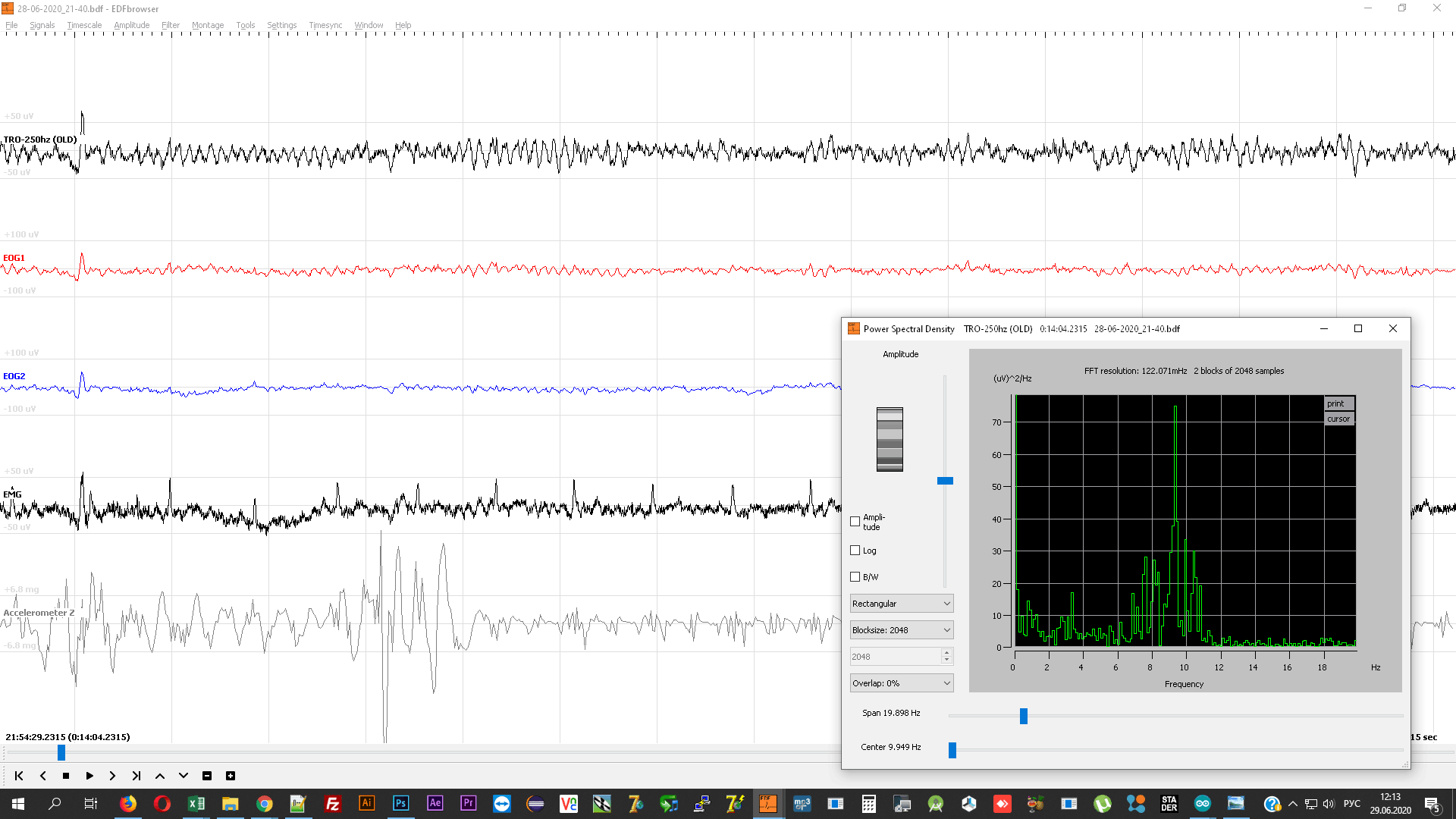Screen dimensions: 1456x819
Task: Click the EDFbrowser icon on the taskbar
Action: 767,804
